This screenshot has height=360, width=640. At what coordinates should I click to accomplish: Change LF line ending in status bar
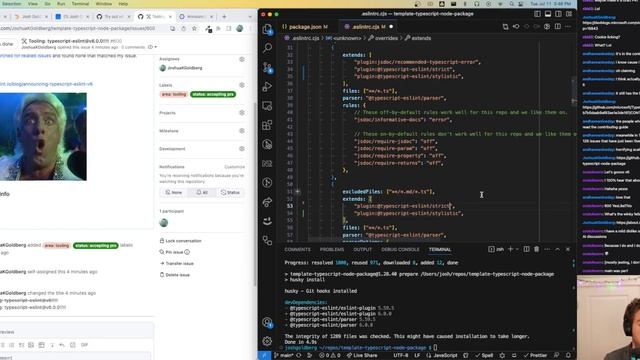coord(417,356)
